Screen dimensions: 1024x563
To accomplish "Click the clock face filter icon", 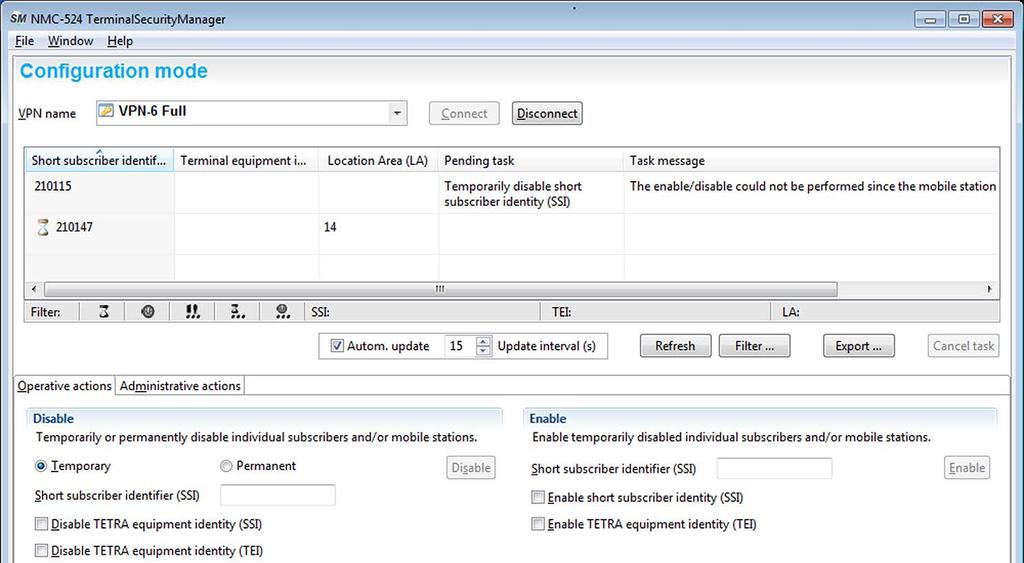I will click(148, 312).
